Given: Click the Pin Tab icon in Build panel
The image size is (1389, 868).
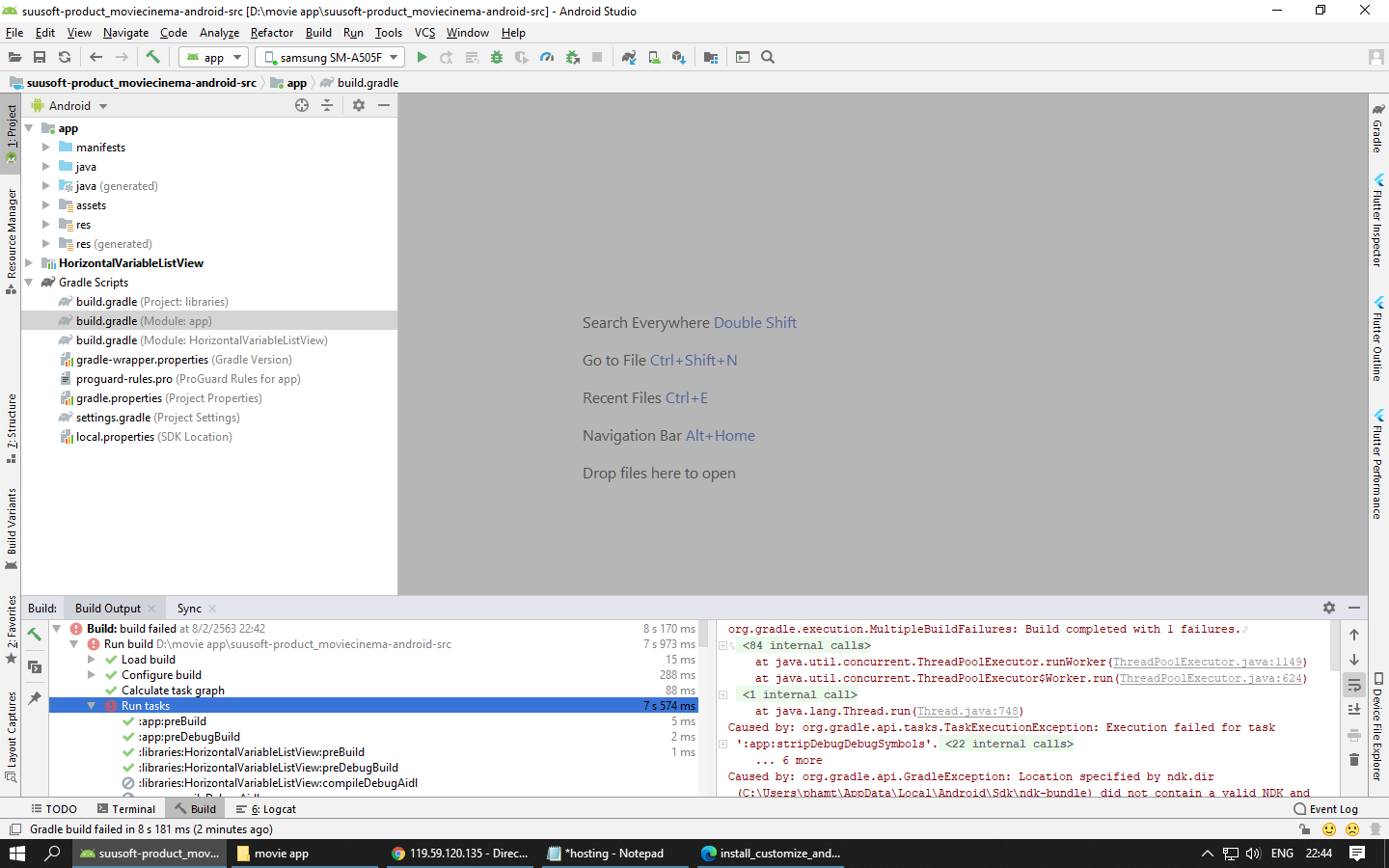Looking at the screenshot, I should 35,698.
